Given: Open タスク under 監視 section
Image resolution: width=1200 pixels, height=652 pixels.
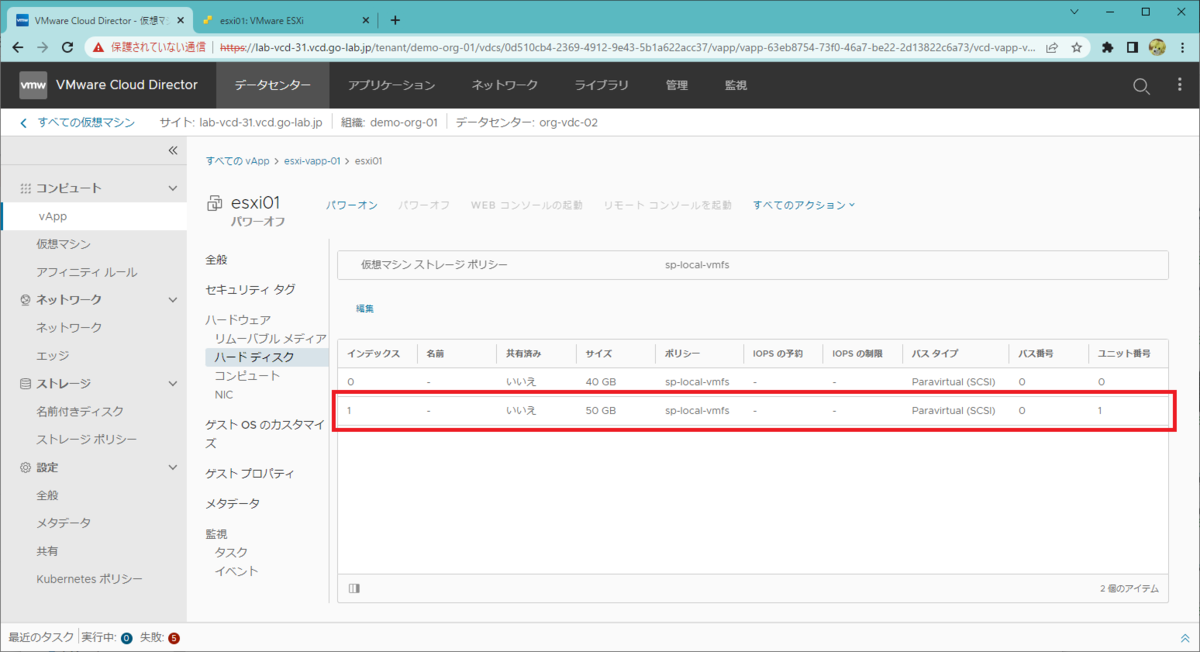Looking at the screenshot, I should pyautogui.click(x=231, y=552).
